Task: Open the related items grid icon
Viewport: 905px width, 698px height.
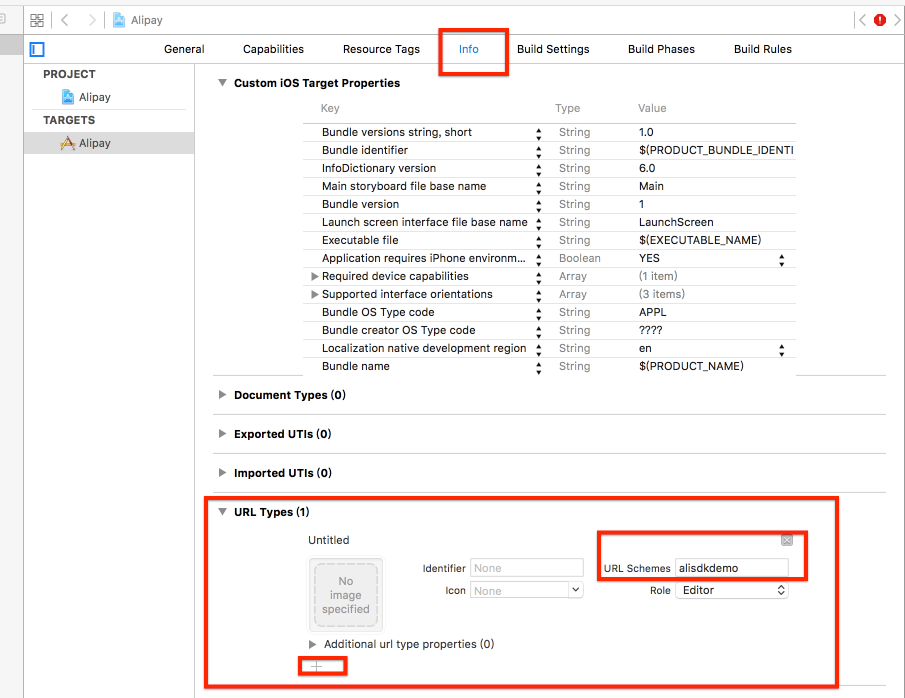Action: (x=37, y=20)
